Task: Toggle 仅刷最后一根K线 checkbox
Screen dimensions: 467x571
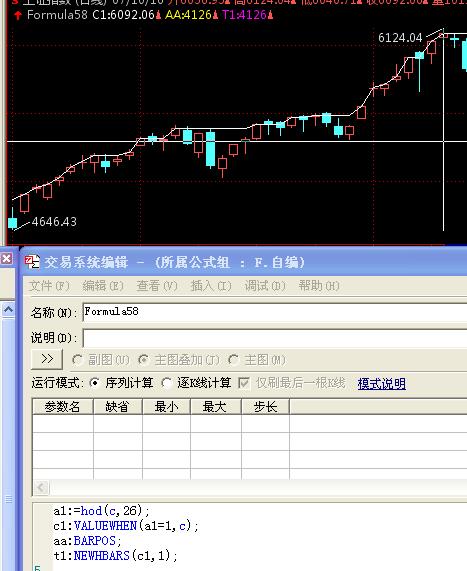Action: (x=243, y=383)
